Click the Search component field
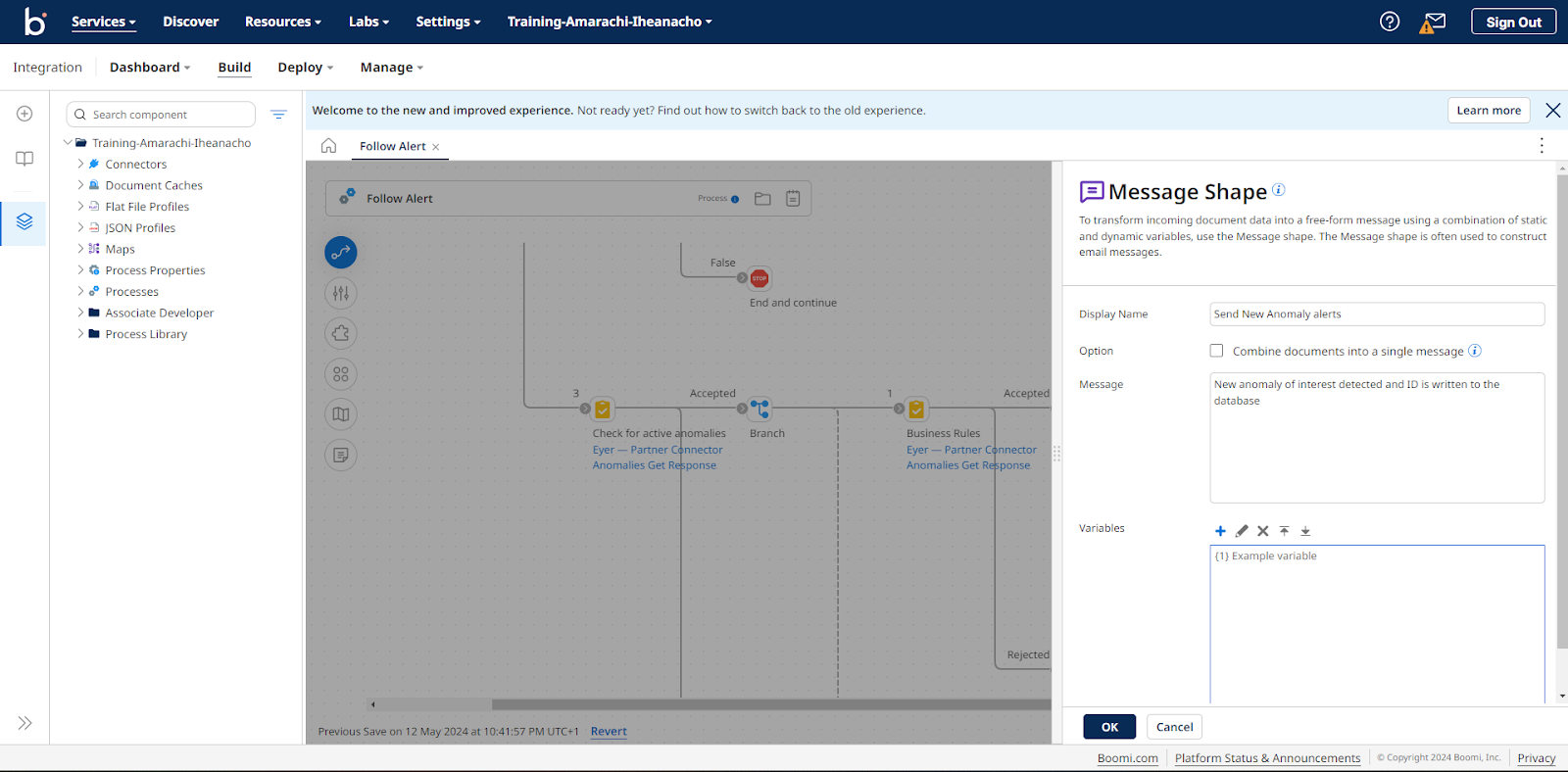The image size is (1568, 772). click(161, 115)
